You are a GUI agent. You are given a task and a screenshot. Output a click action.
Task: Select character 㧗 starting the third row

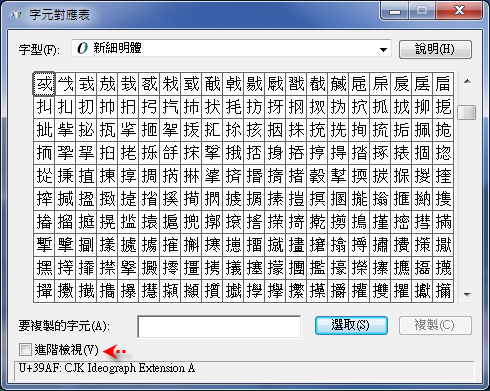tap(44, 130)
